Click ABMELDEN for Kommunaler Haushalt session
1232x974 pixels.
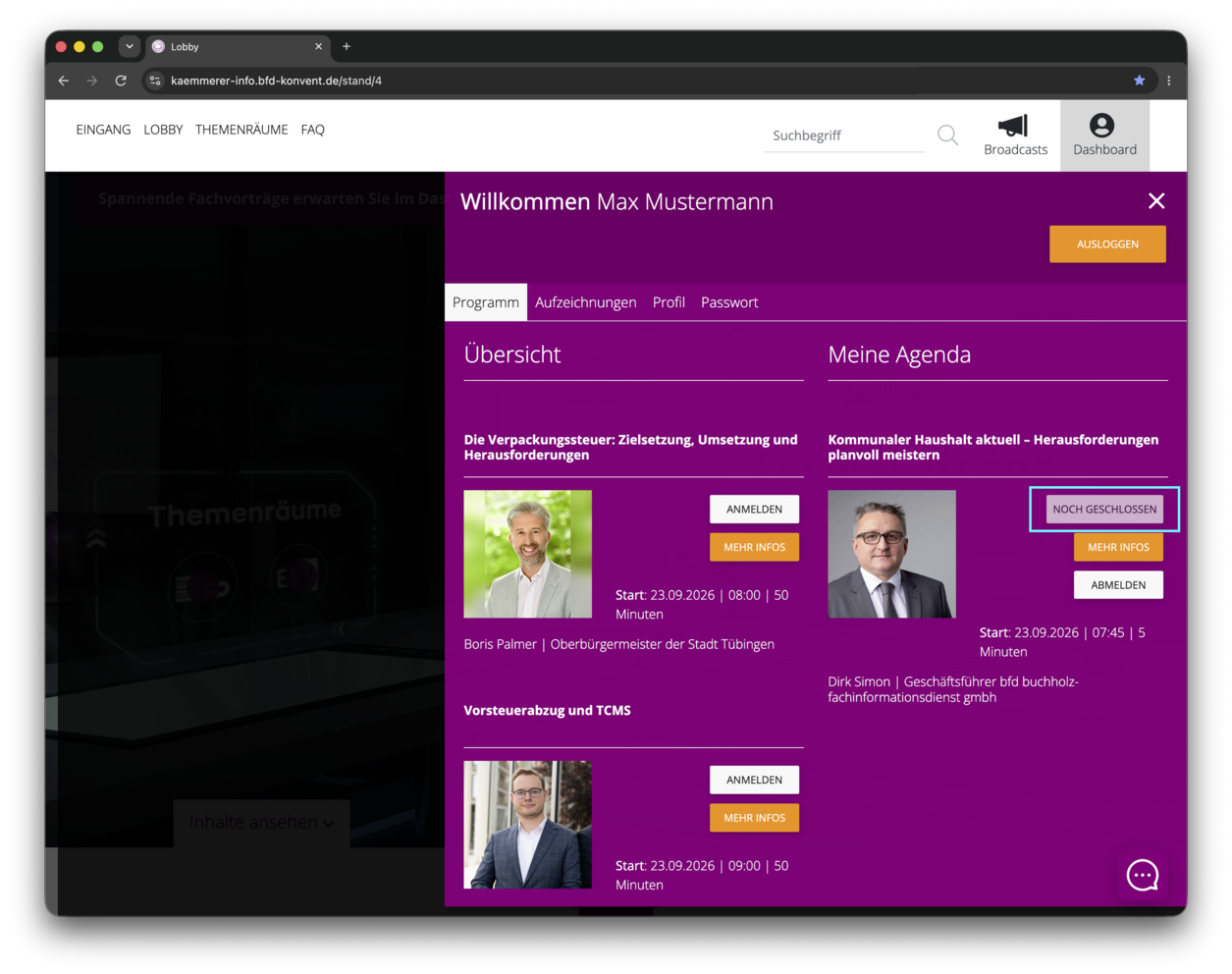tap(1118, 585)
